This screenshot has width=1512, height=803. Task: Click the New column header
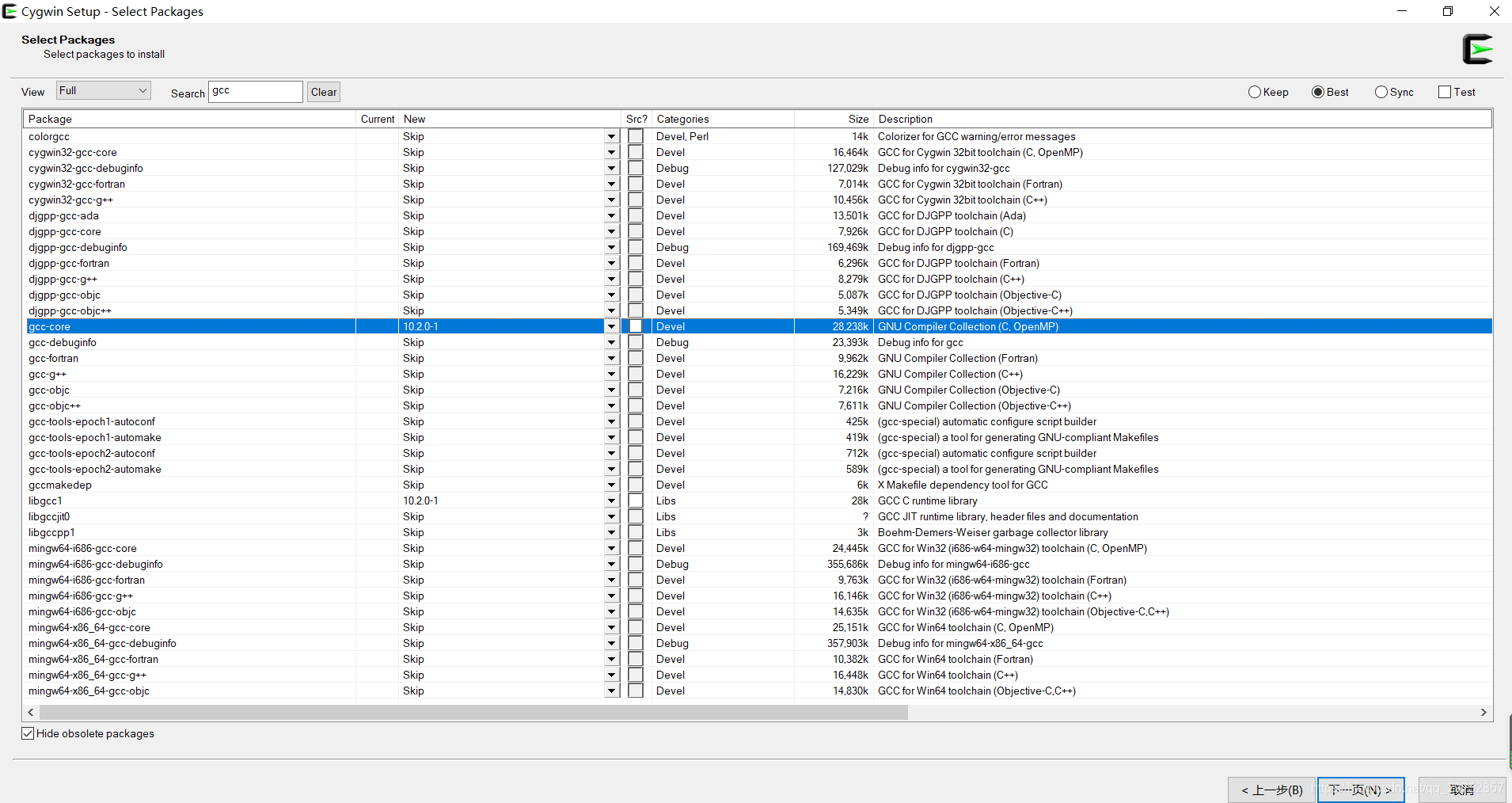click(510, 119)
